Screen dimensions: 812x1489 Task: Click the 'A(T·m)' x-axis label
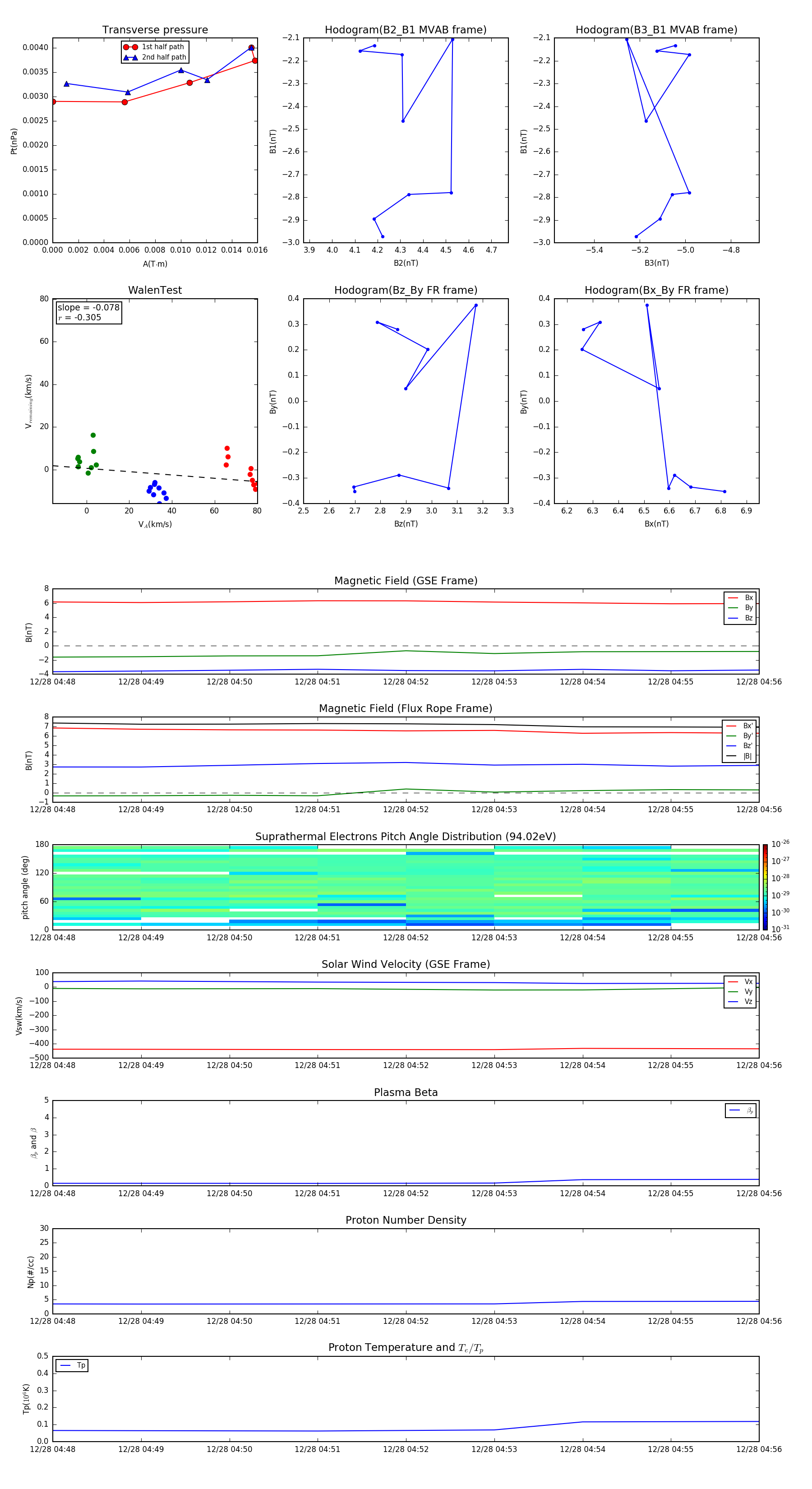point(155,264)
